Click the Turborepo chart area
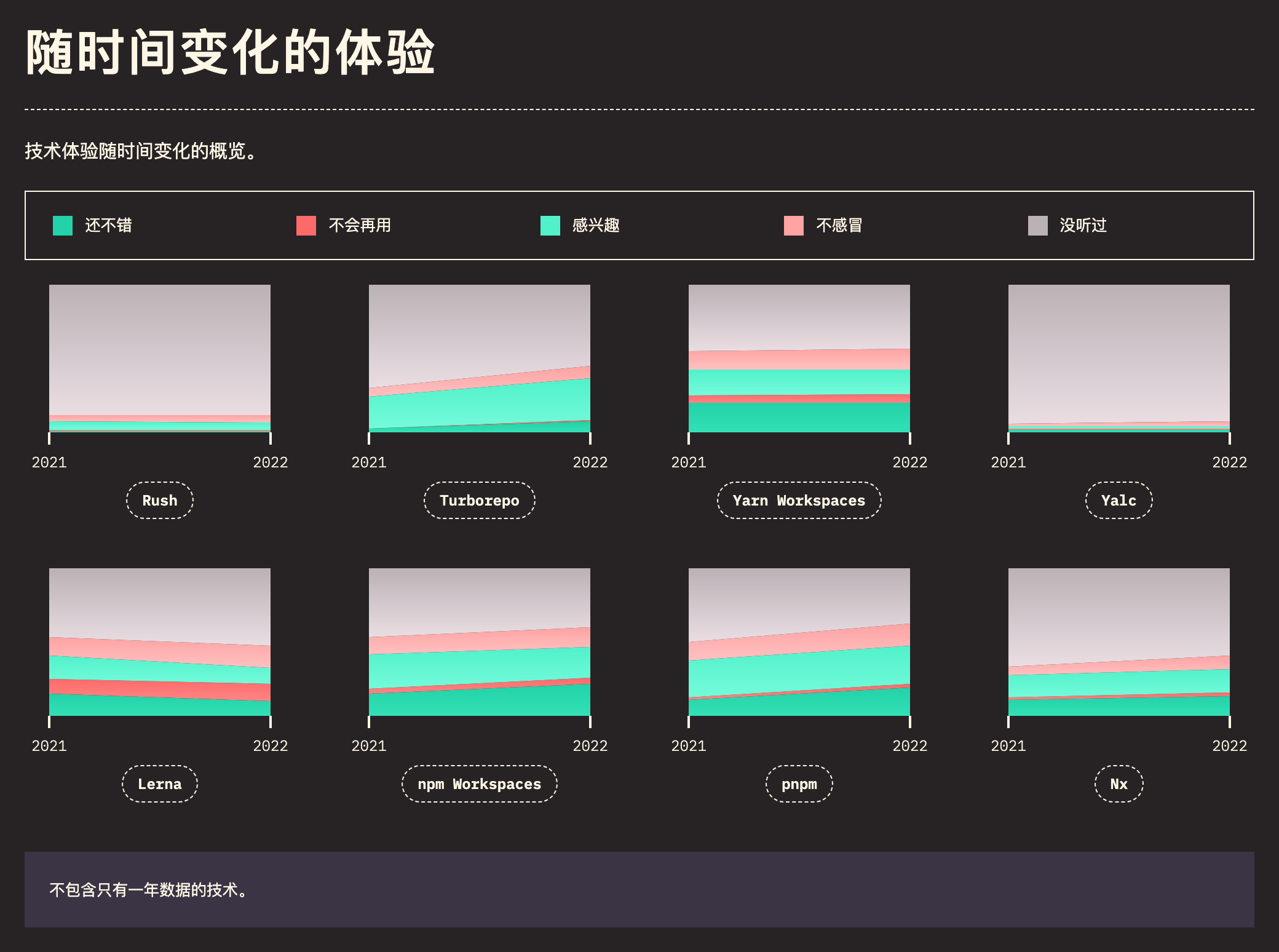Image resolution: width=1279 pixels, height=952 pixels. coord(479,357)
